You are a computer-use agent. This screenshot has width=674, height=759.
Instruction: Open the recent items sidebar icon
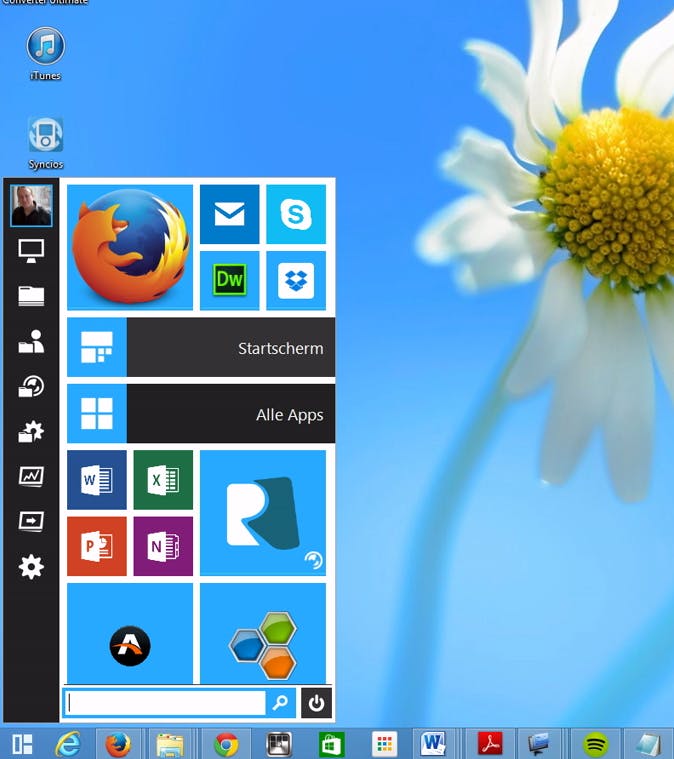coord(31,386)
